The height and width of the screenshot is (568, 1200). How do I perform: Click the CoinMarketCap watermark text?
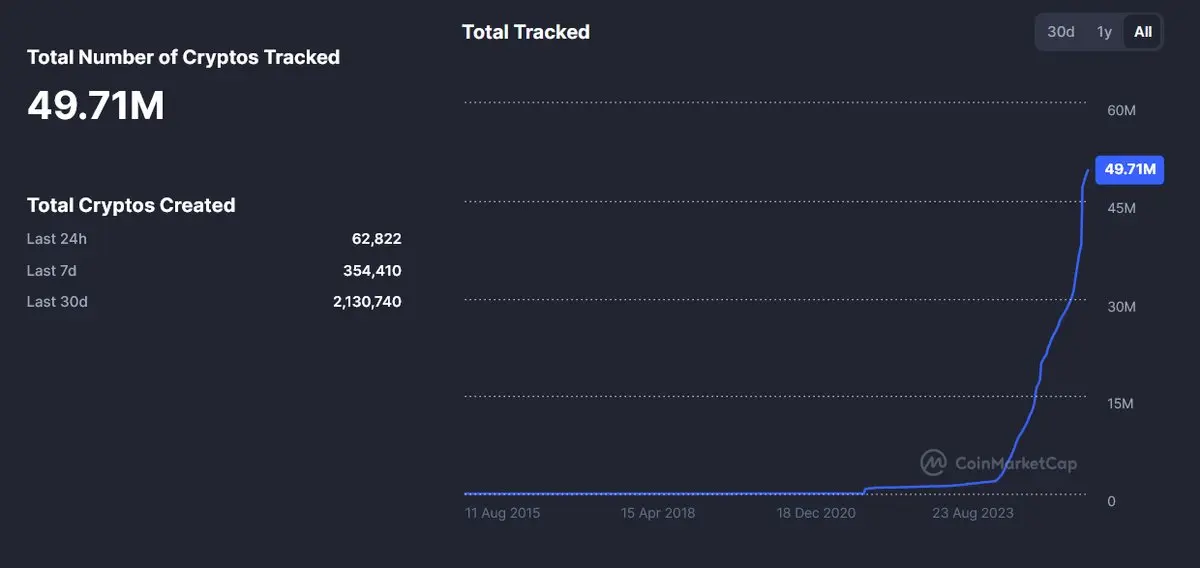(x=1015, y=463)
